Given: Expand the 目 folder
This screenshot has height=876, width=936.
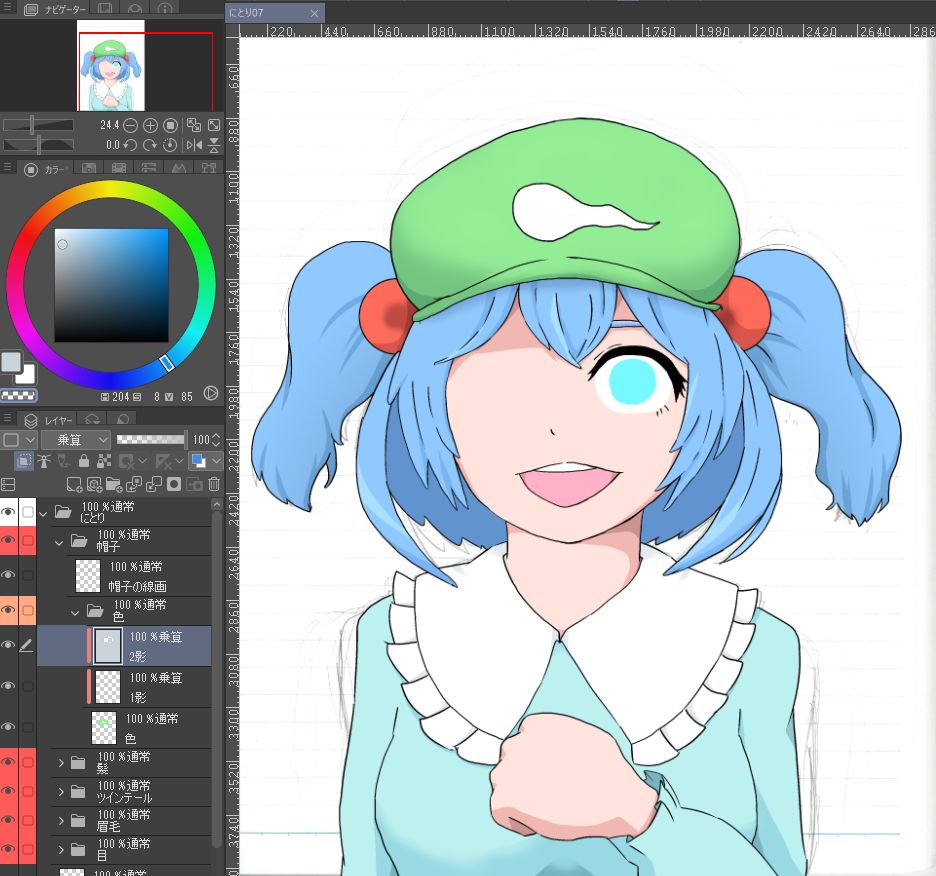Looking at the screenshot, I should 61,849.
